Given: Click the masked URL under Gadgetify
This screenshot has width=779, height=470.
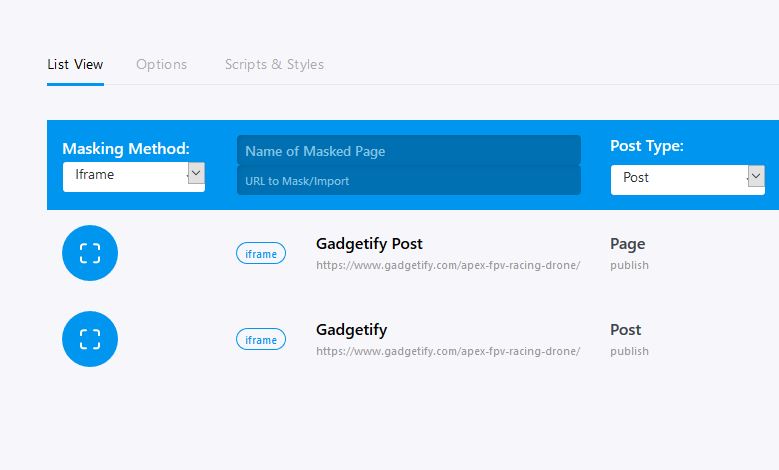Looking at the screenshot, I should (x=448, y=351).
